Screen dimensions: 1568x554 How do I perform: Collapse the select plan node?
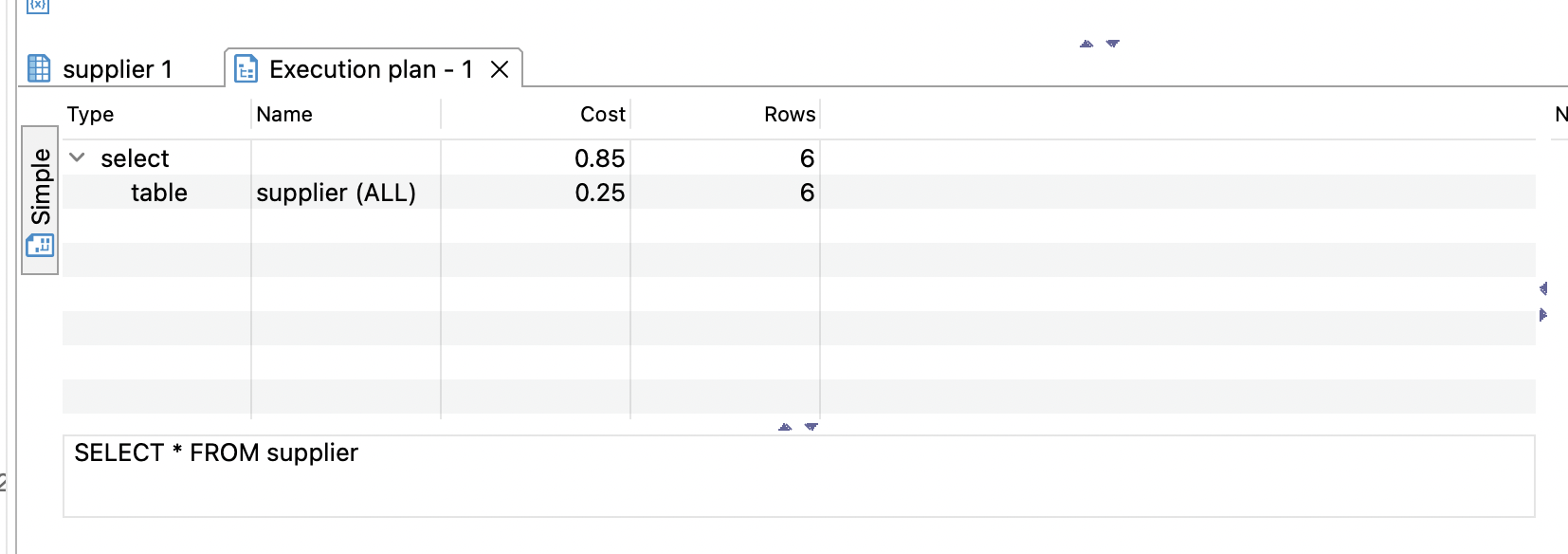pyautogui.click(x=78, y=157)
